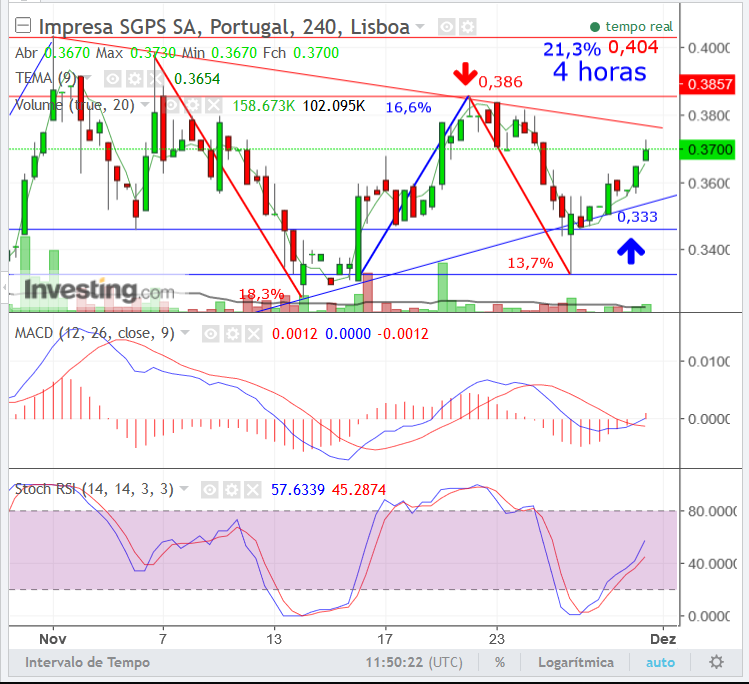
Task: Click the 23 date on time axis
Action: coord(497,639)
